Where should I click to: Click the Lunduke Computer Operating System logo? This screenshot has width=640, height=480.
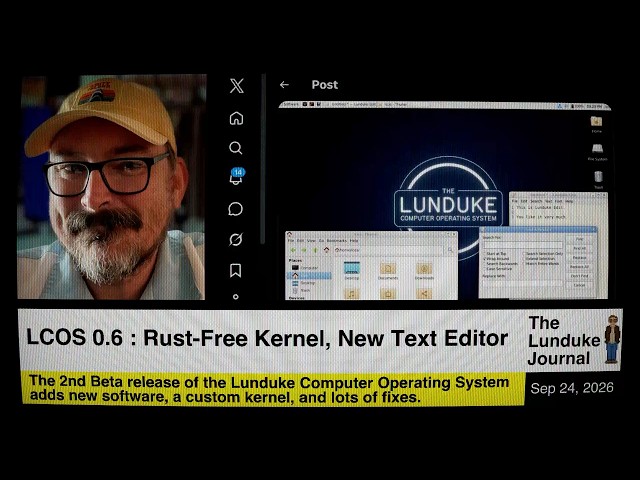pyautogui.click(x=448, y=206)
